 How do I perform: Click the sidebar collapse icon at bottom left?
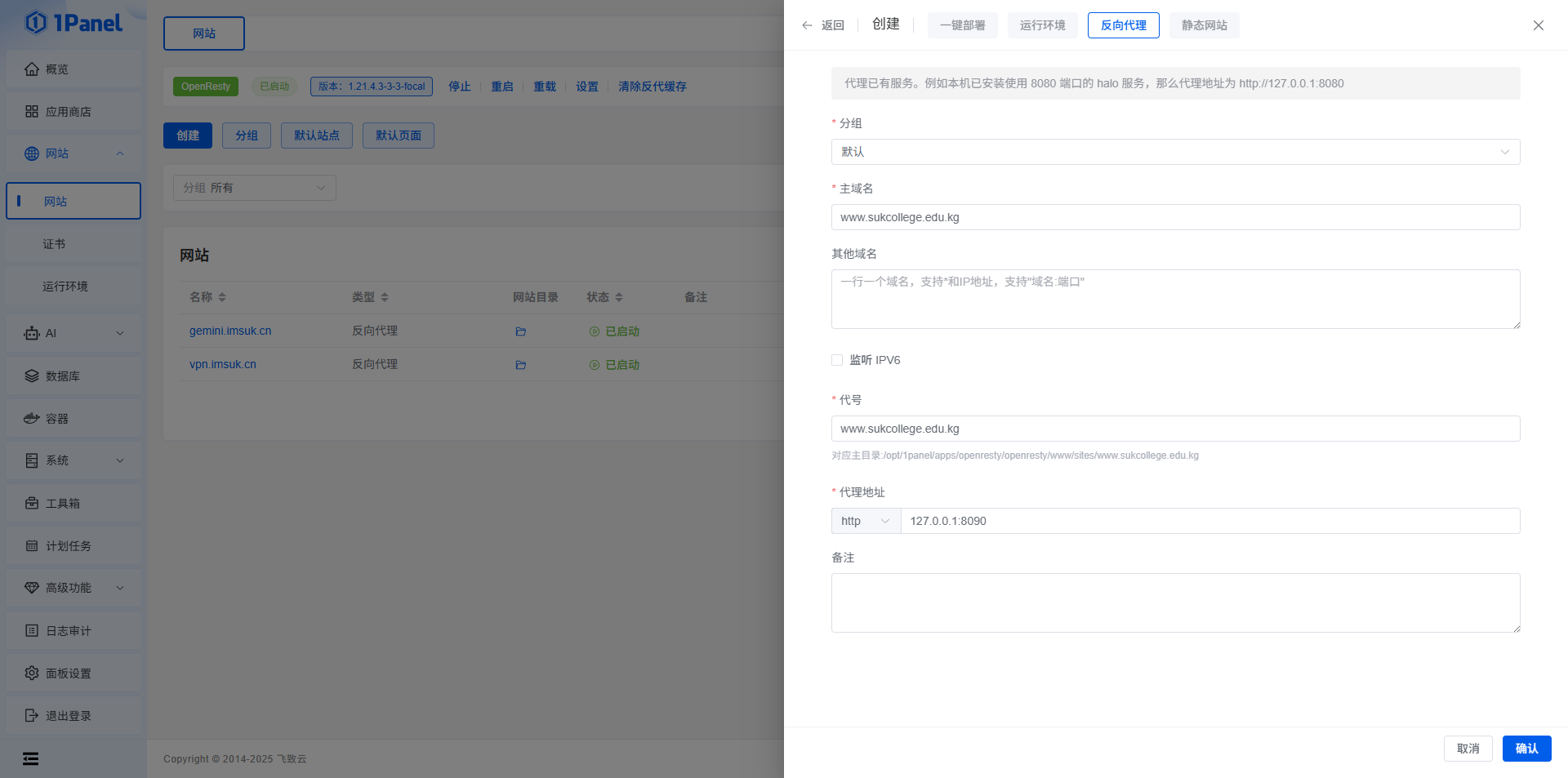pos(30,759)
